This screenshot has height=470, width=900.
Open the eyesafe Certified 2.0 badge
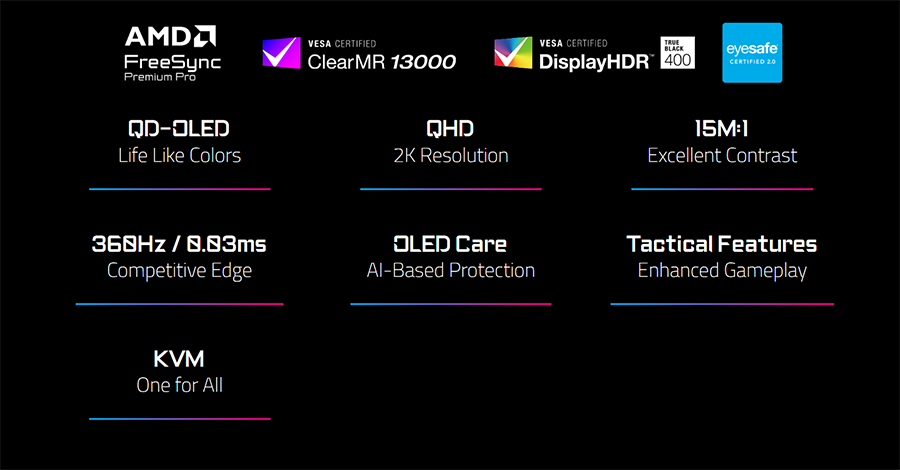click(x=752, y=53)
